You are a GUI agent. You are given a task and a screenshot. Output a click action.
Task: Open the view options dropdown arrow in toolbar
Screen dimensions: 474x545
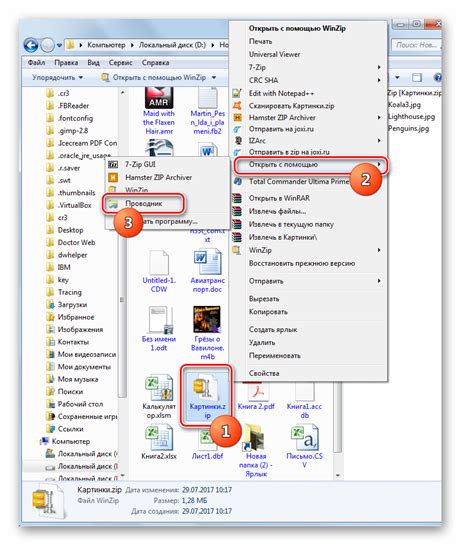pos(397,77)
